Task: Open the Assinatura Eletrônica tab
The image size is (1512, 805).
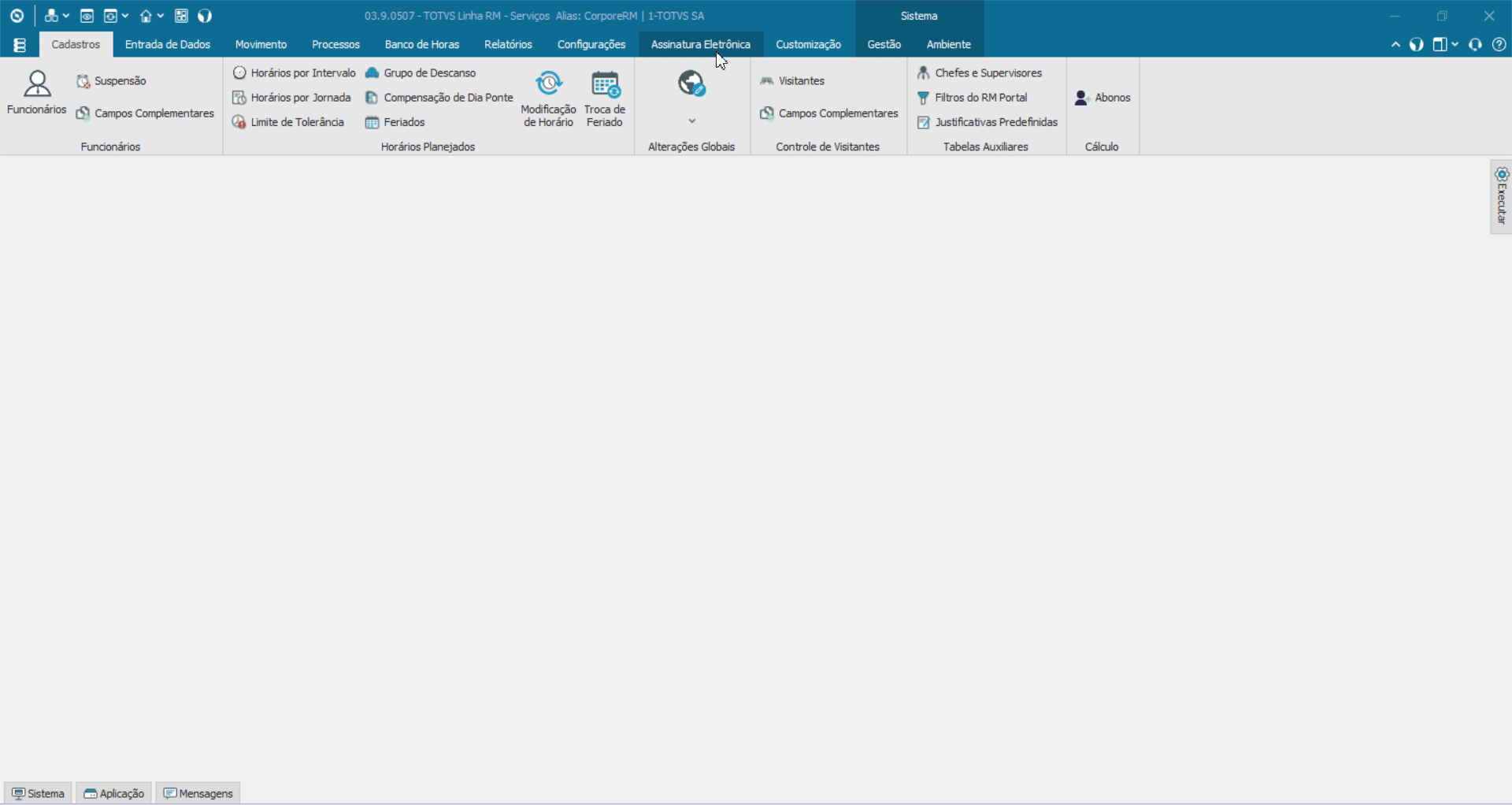Action: [701, 44]
